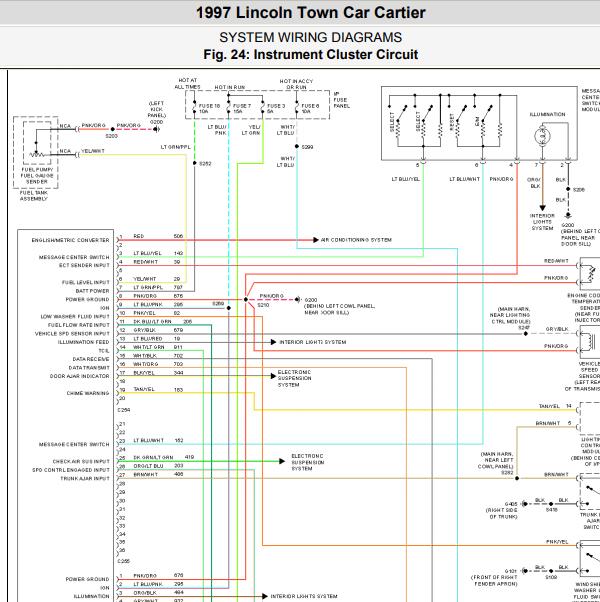Click connector label C255
This screenshot has height=602, width=600.
pyautogui.click(x=124, y=561)
